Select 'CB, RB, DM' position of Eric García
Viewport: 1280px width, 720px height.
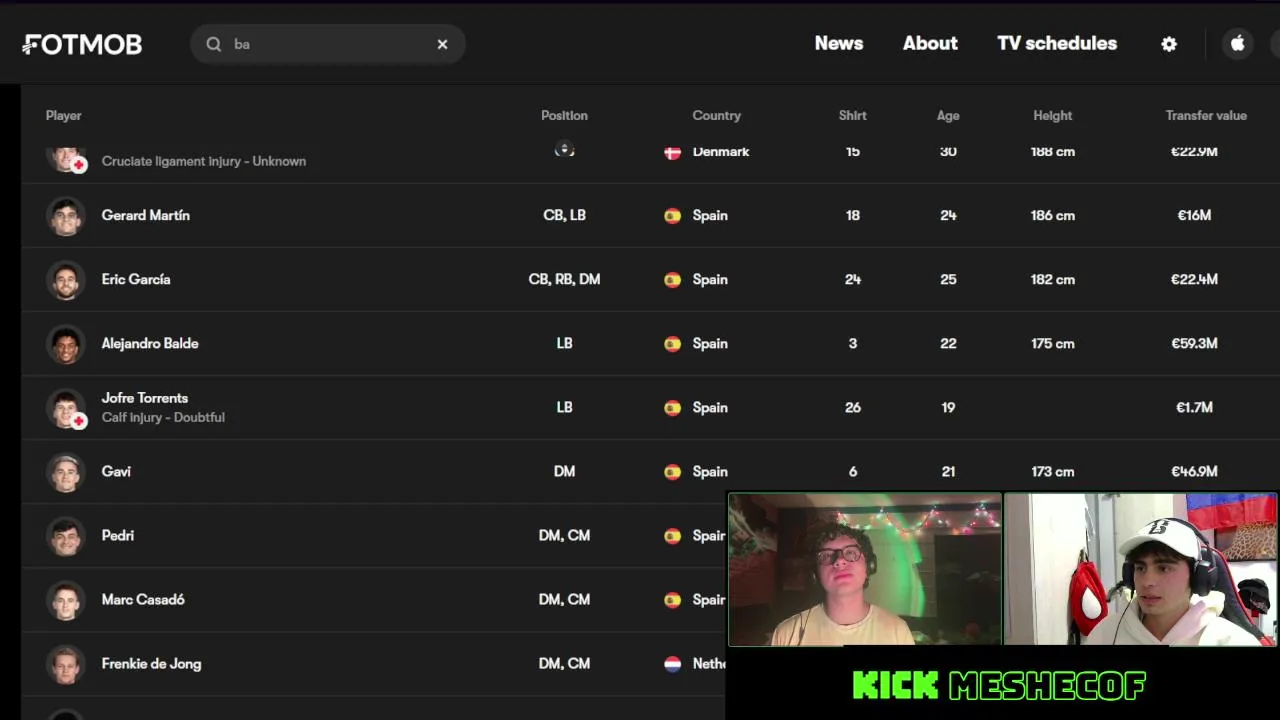point(564,279)
